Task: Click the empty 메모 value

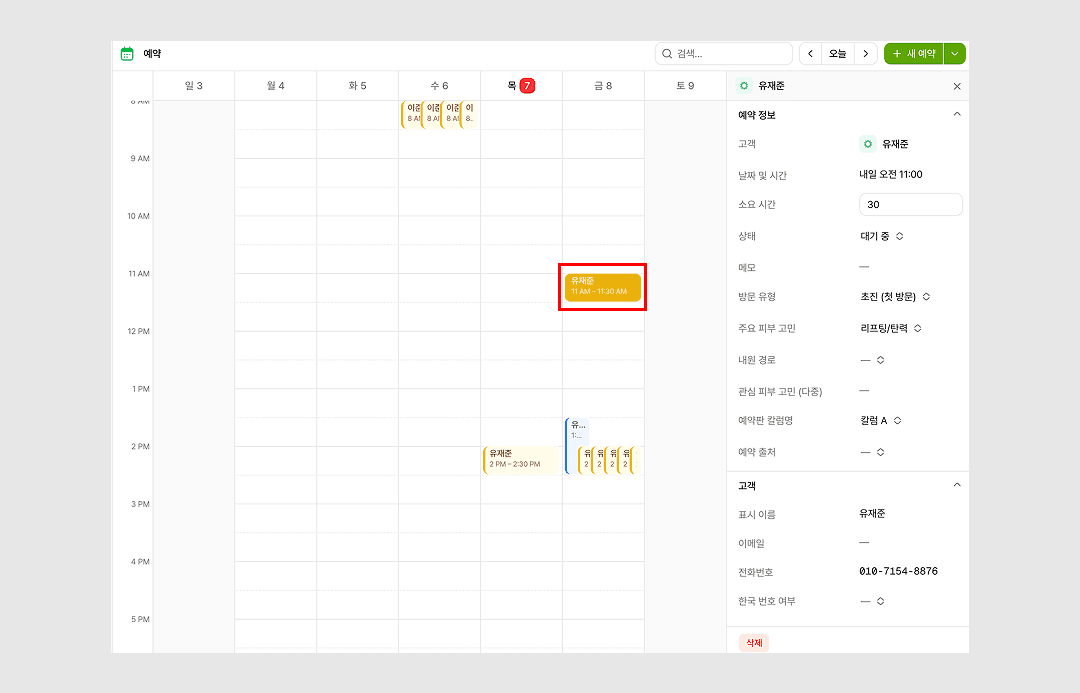Action: coord(864,267)
